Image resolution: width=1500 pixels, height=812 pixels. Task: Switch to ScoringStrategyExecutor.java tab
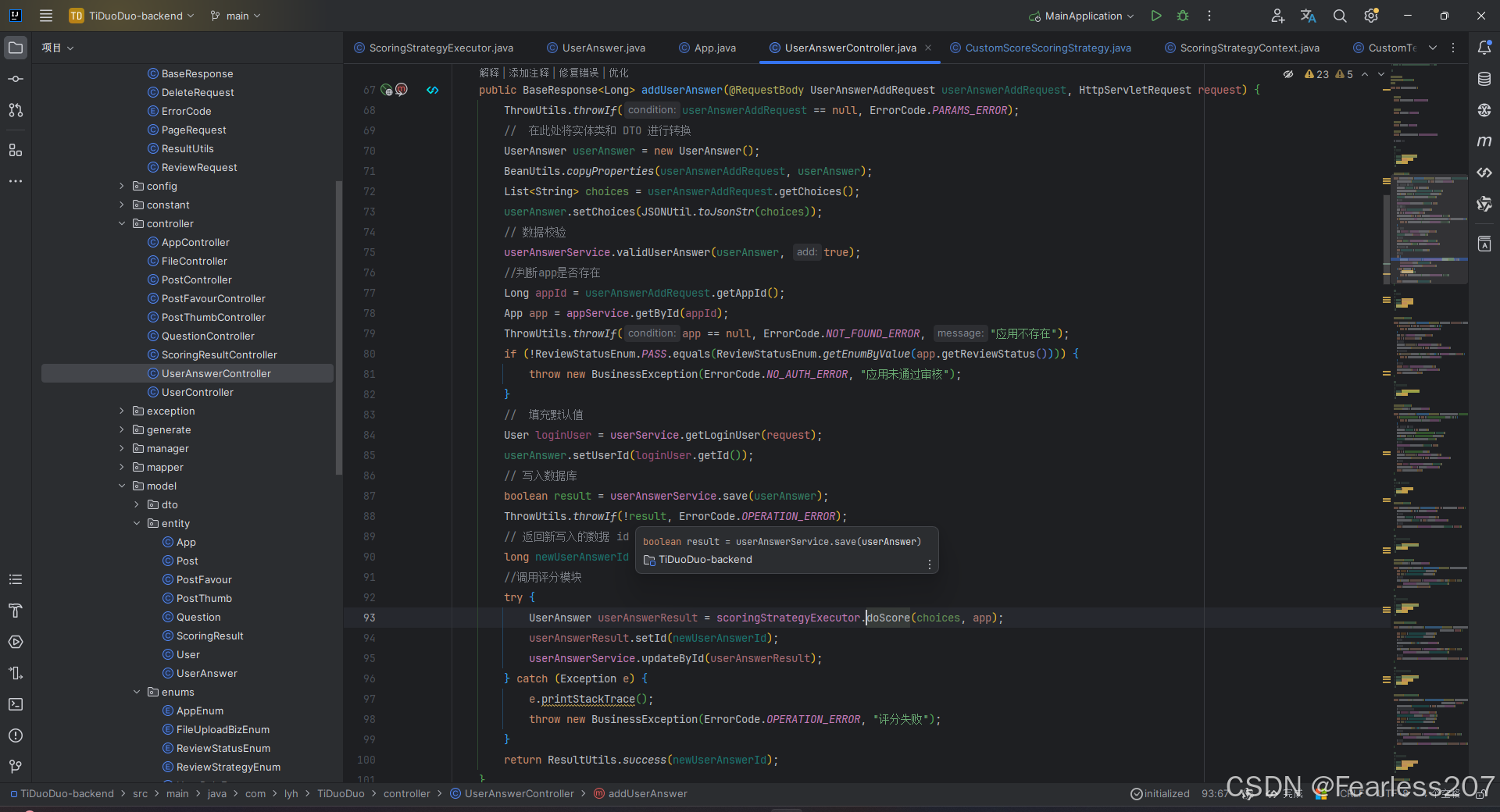[x=434, y=48]
